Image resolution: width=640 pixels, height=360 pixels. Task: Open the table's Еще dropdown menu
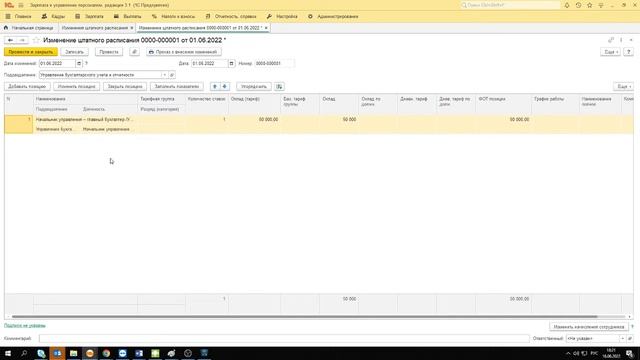[x=623, y=87]
